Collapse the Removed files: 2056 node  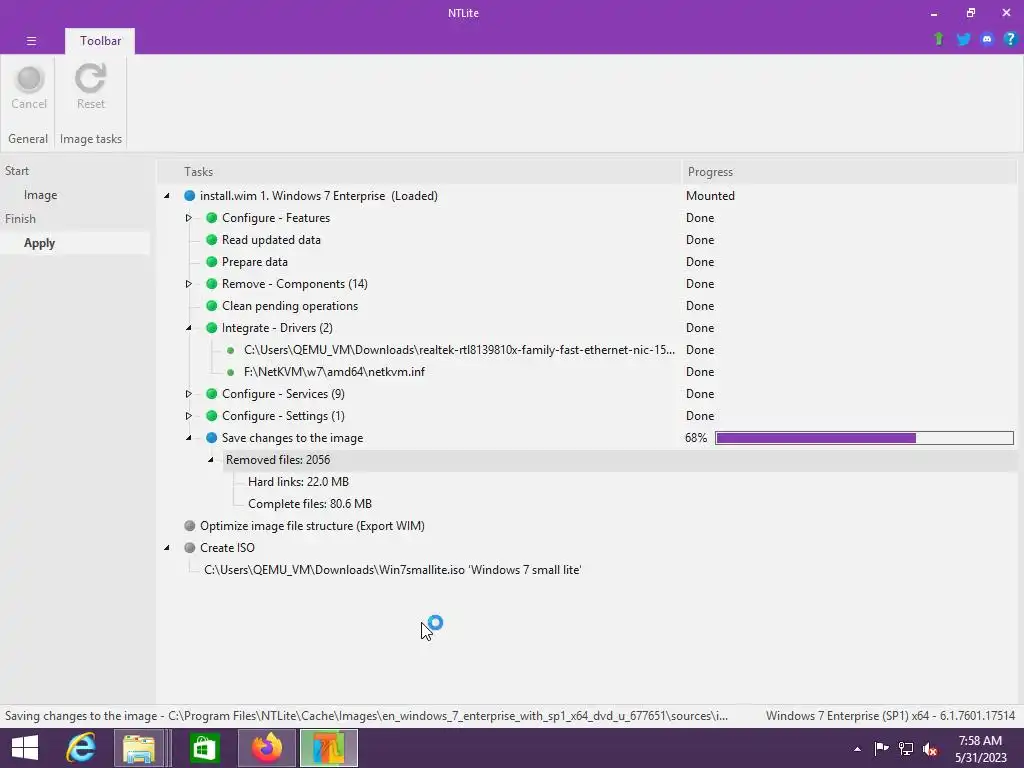pyautogui.click(x=210, y=460)
